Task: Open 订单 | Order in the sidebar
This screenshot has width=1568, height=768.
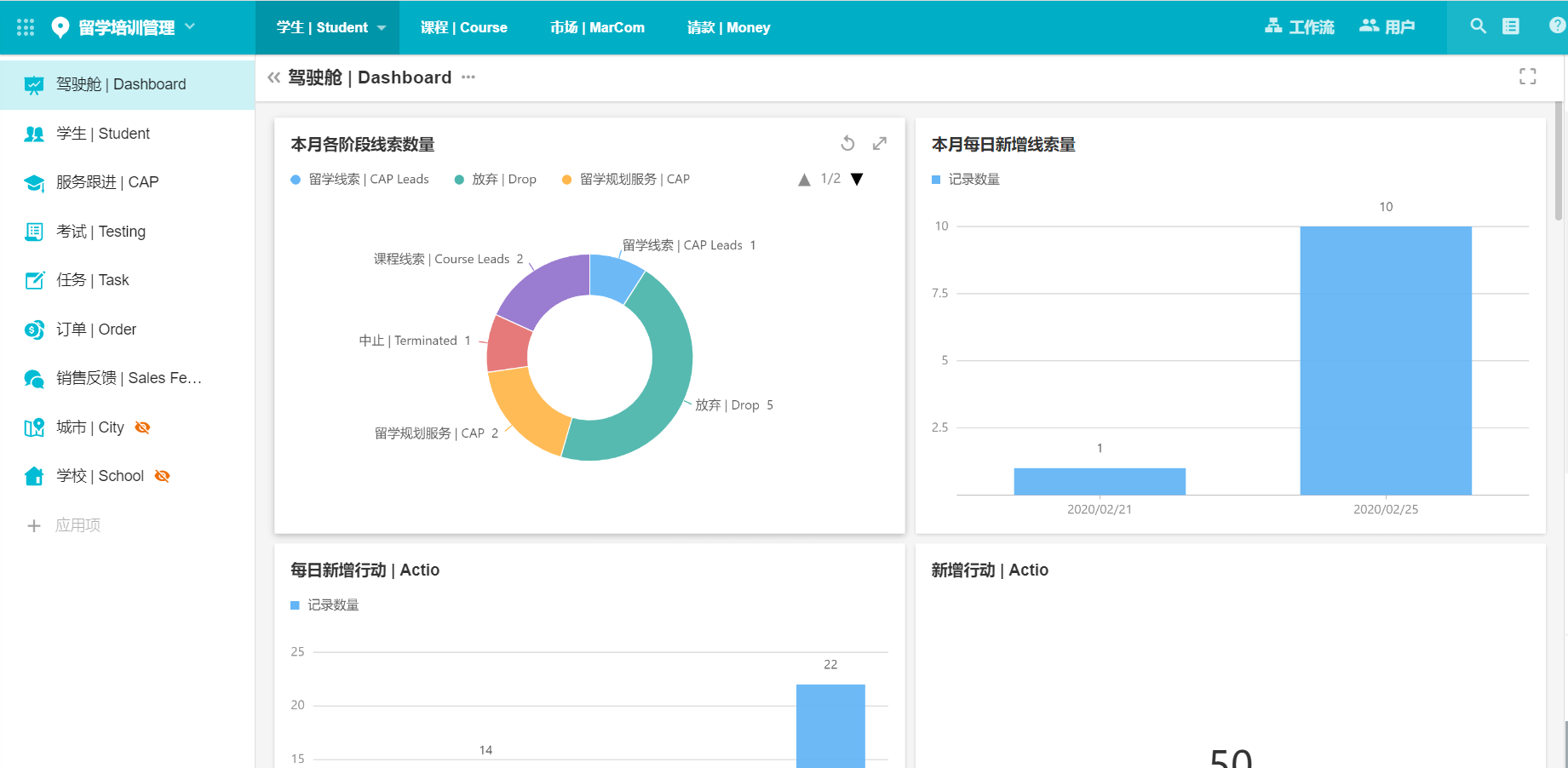Action: [95, 330]
